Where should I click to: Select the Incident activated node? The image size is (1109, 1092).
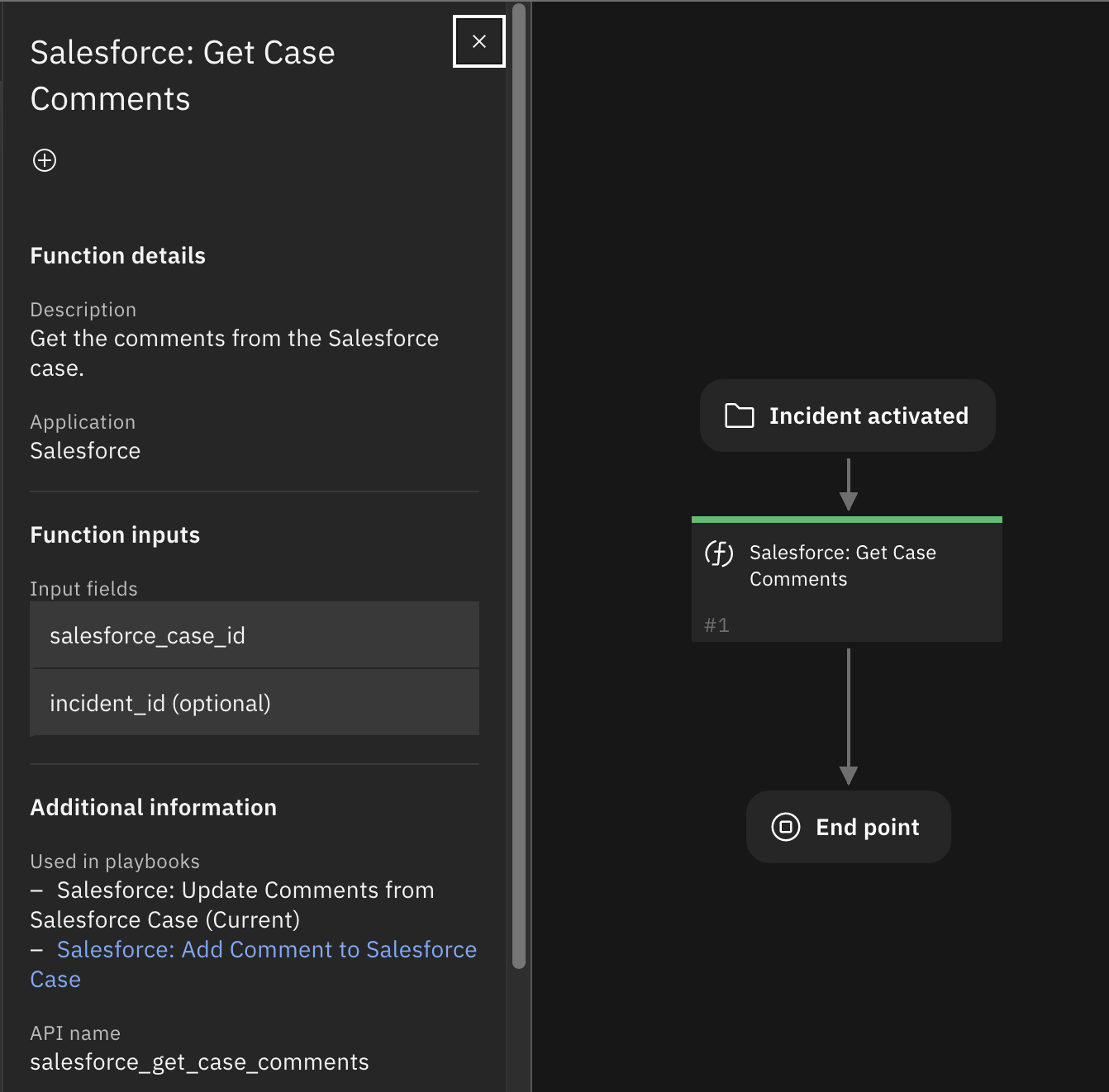848,415
